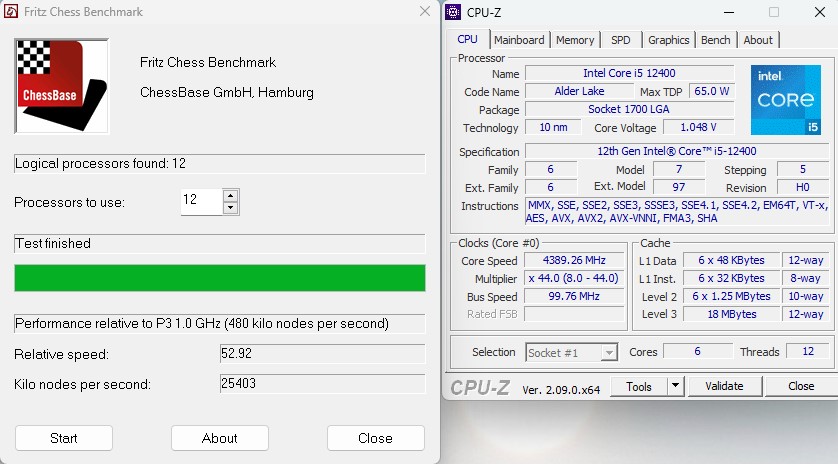Close the Fritz Chess Benchmark window with X
This screenshot has width=838, height=464.
point(425,11)
